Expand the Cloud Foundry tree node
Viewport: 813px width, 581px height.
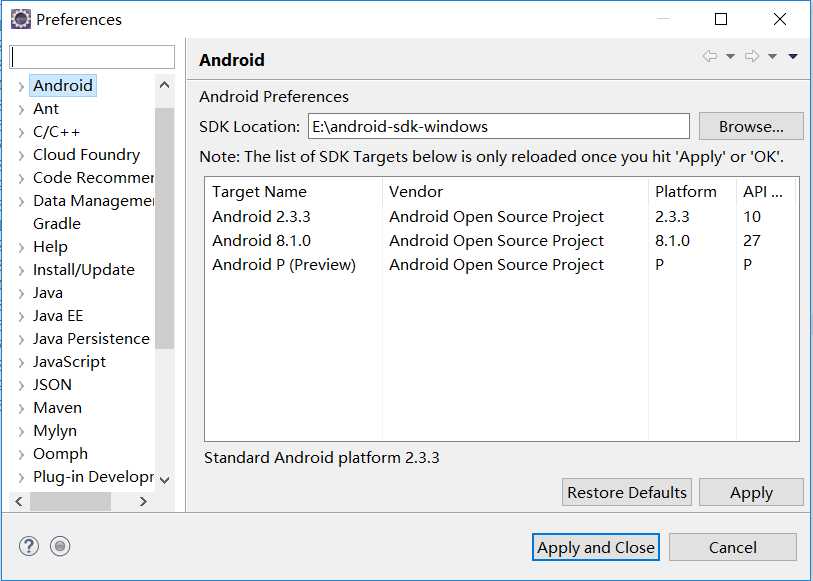point(21,155)
